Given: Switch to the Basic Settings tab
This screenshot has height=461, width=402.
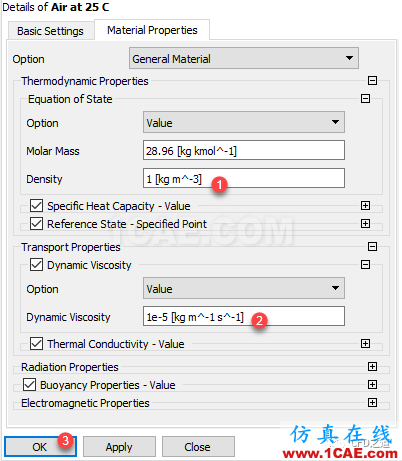Looking at the screenshot, I should pos(50,31).
